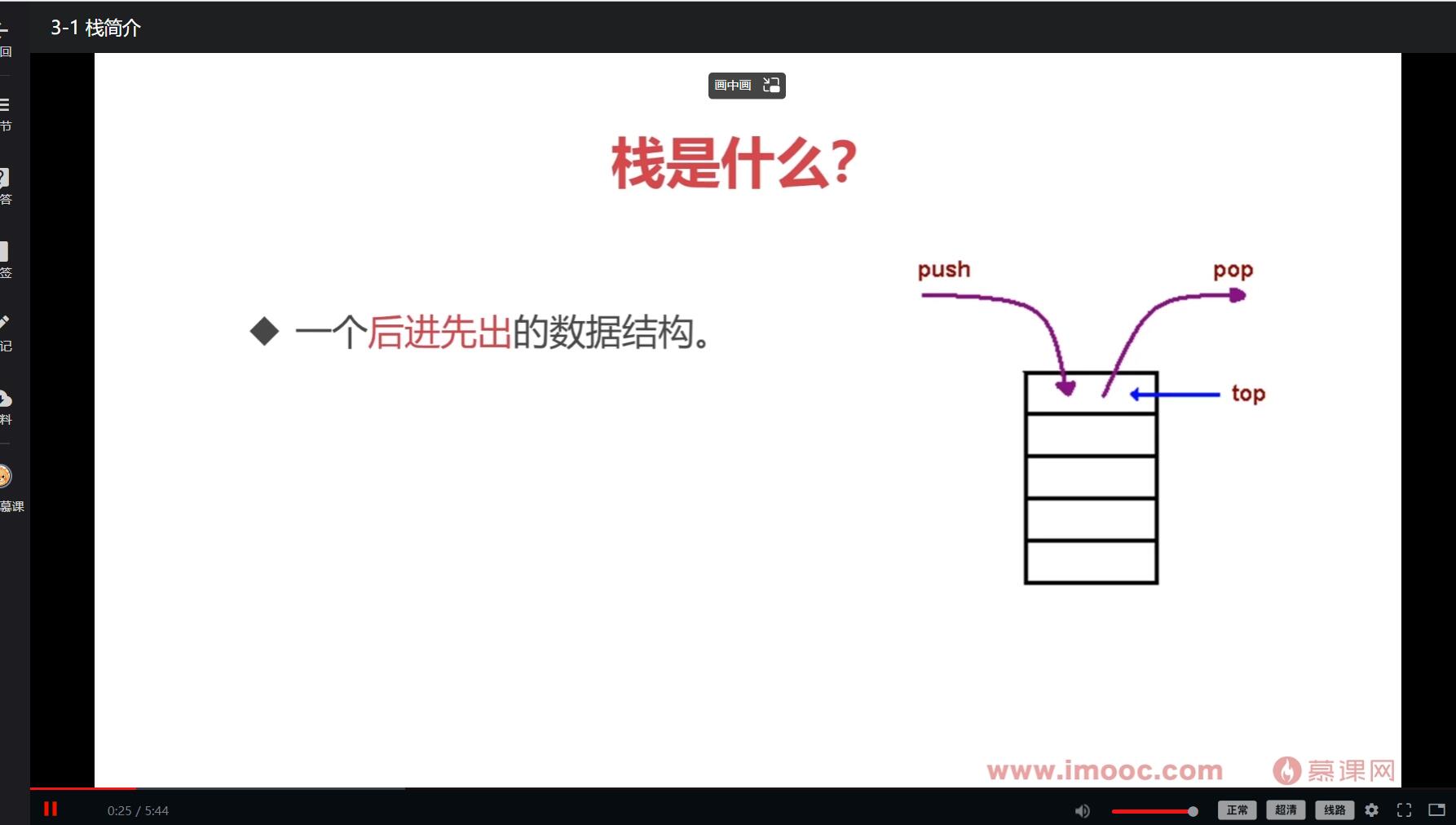This screenshot has height=825, width=1456.
Task: Open the player settings gear
Action: pyautogui.click(x=1373, y=810)
